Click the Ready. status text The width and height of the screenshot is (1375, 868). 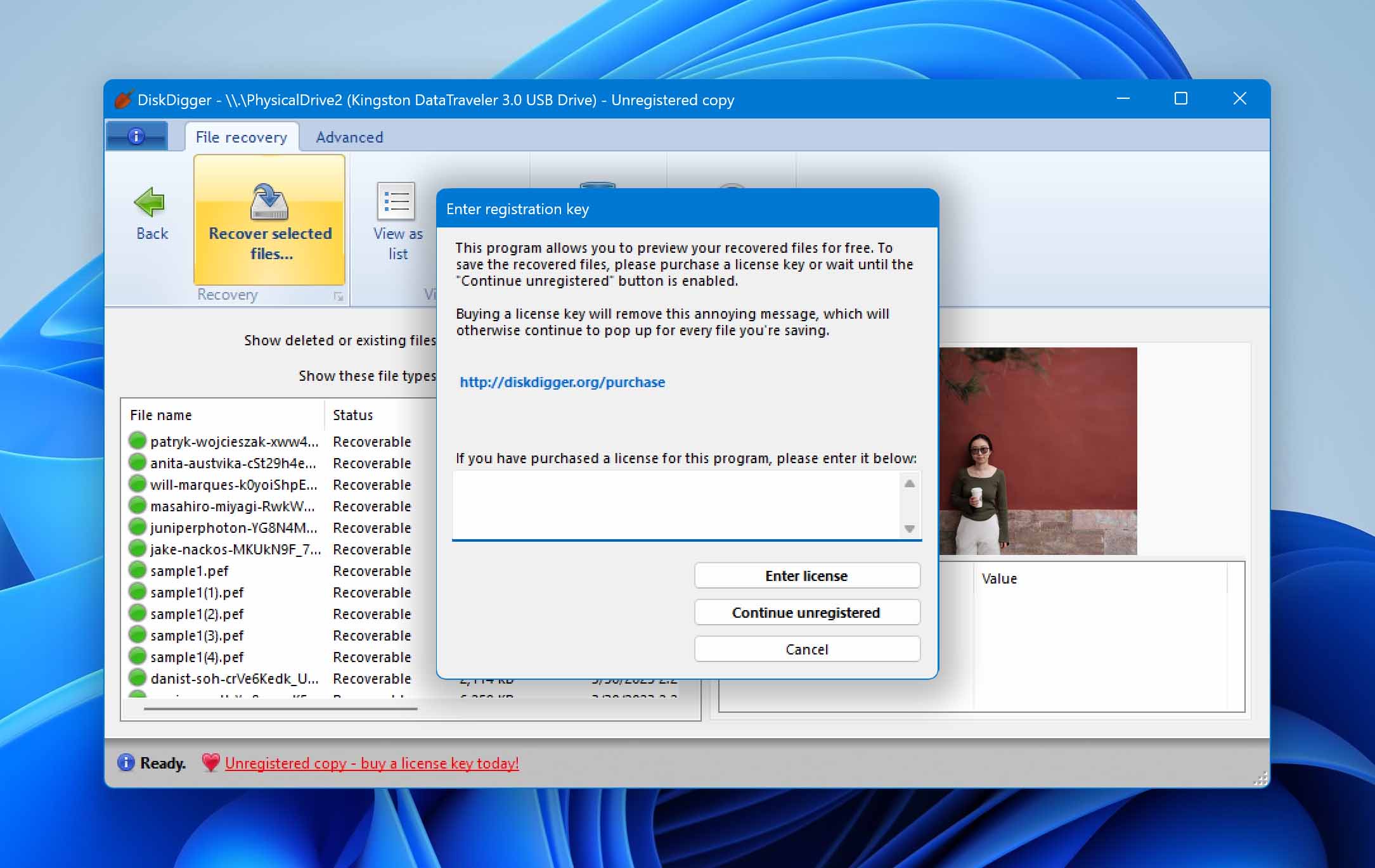[163, 763]
